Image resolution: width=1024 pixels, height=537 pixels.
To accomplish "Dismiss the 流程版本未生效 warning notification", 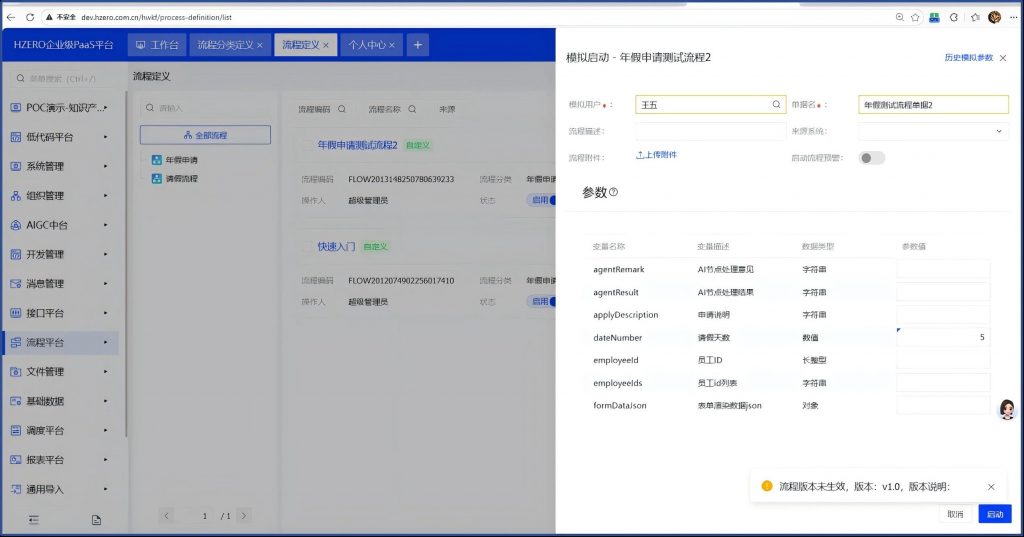I will click(991, 487).
